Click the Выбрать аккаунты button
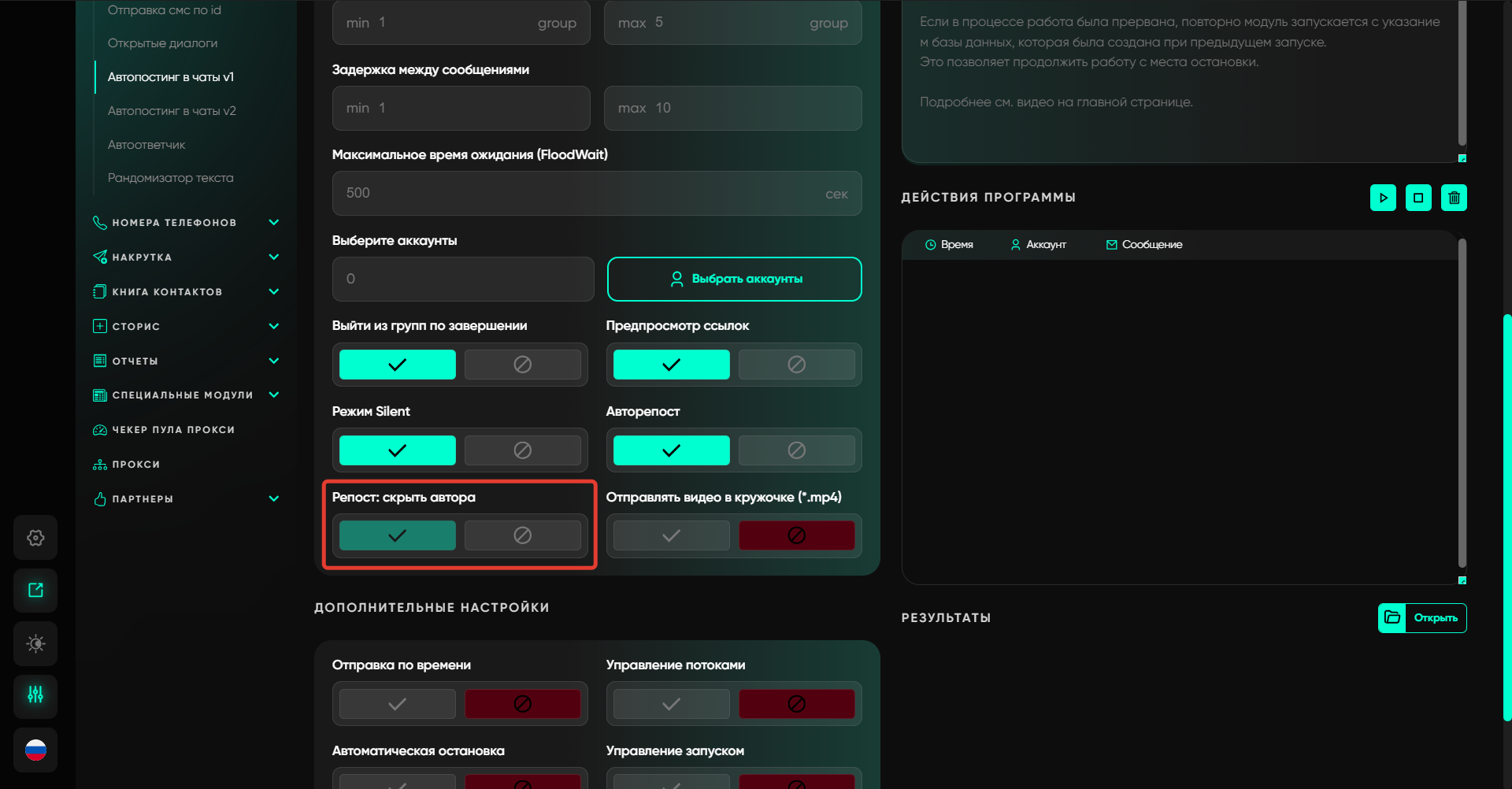 click(734, 279)
